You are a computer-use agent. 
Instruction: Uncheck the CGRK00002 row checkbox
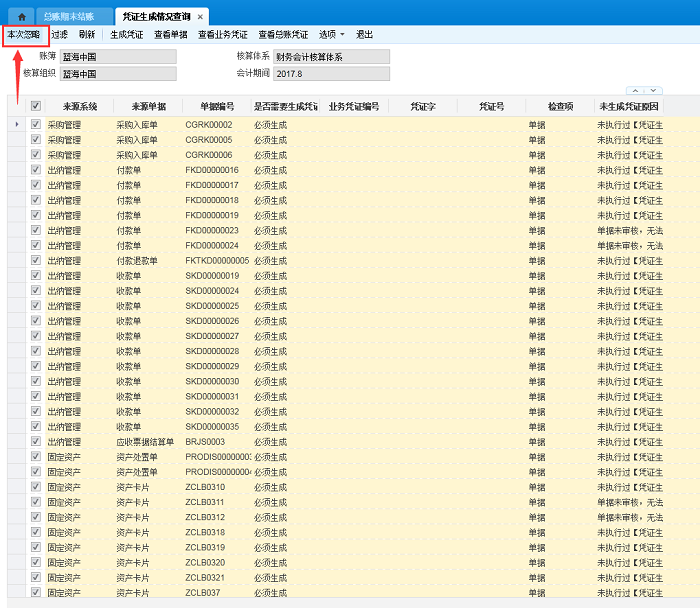point(36,125)
